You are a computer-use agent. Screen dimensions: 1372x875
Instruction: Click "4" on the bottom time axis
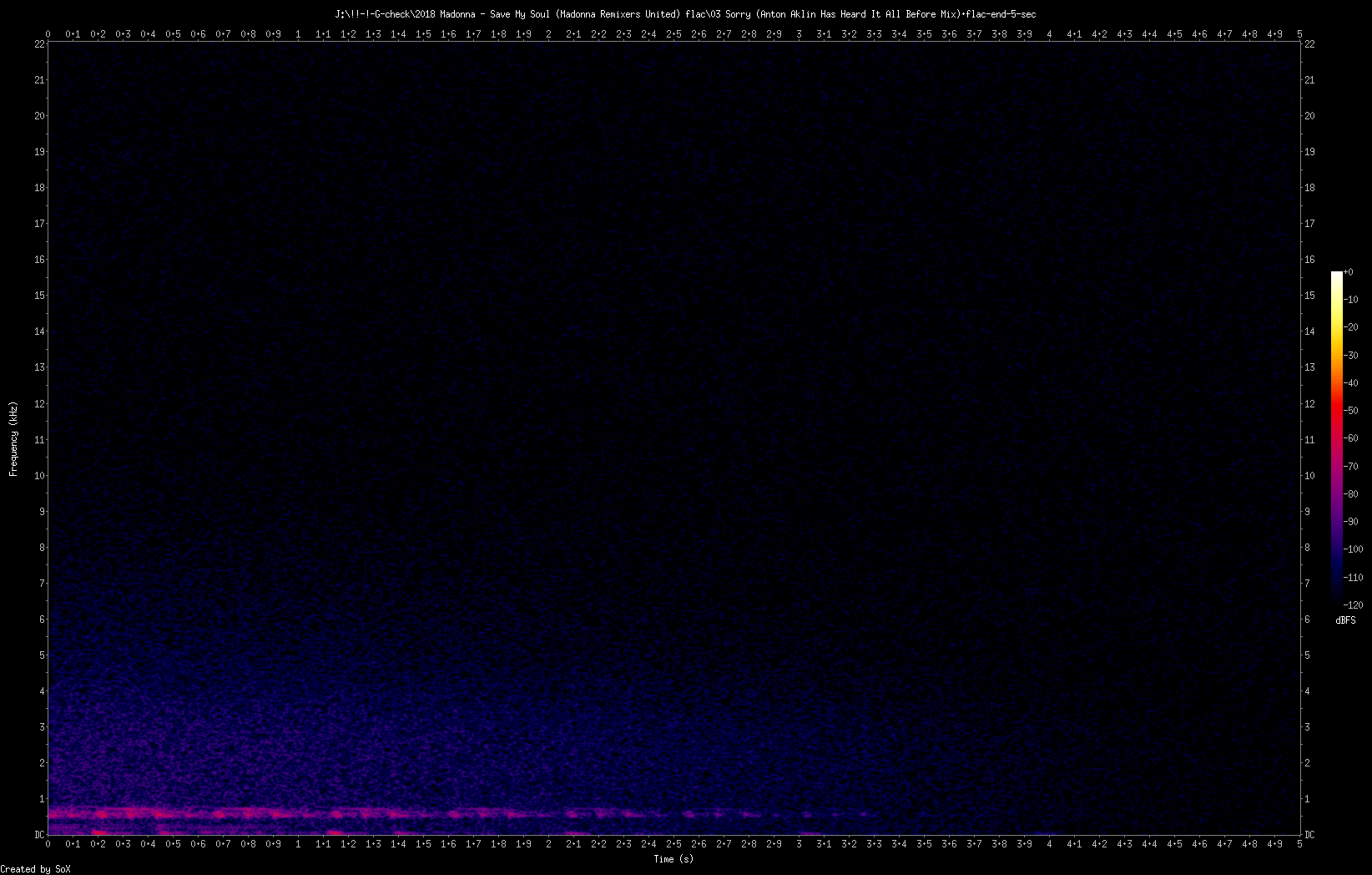tap(1049, 844)
